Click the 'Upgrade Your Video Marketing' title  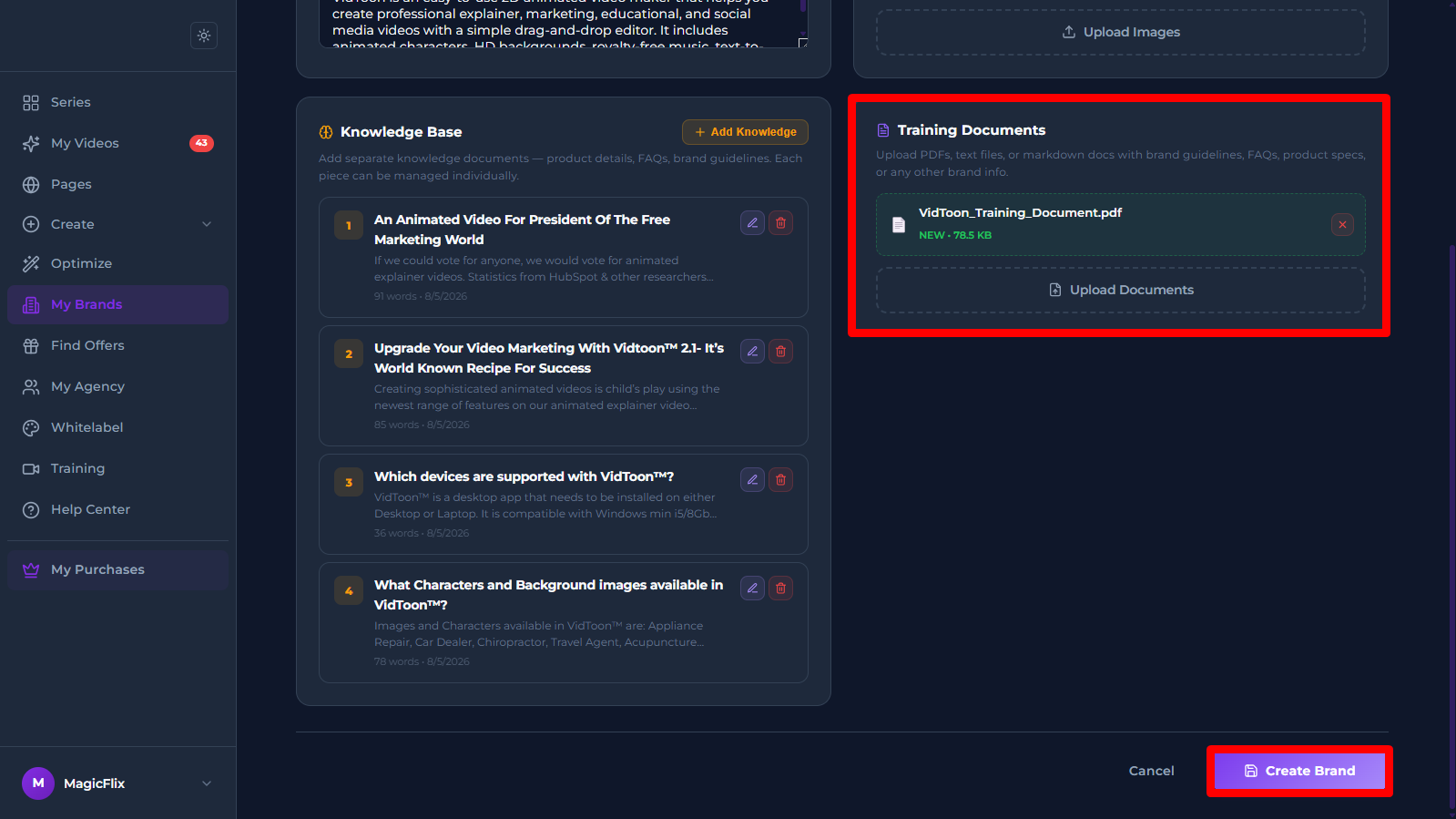point(549,358)
